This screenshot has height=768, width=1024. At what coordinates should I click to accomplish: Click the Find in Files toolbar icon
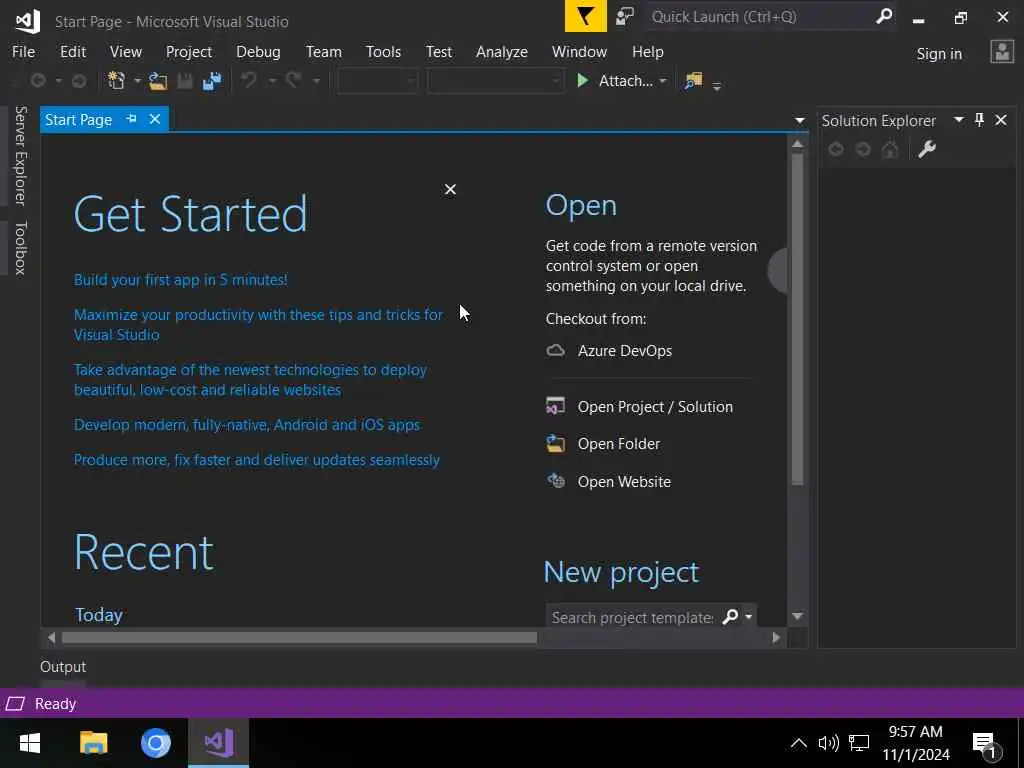(693, 81)
